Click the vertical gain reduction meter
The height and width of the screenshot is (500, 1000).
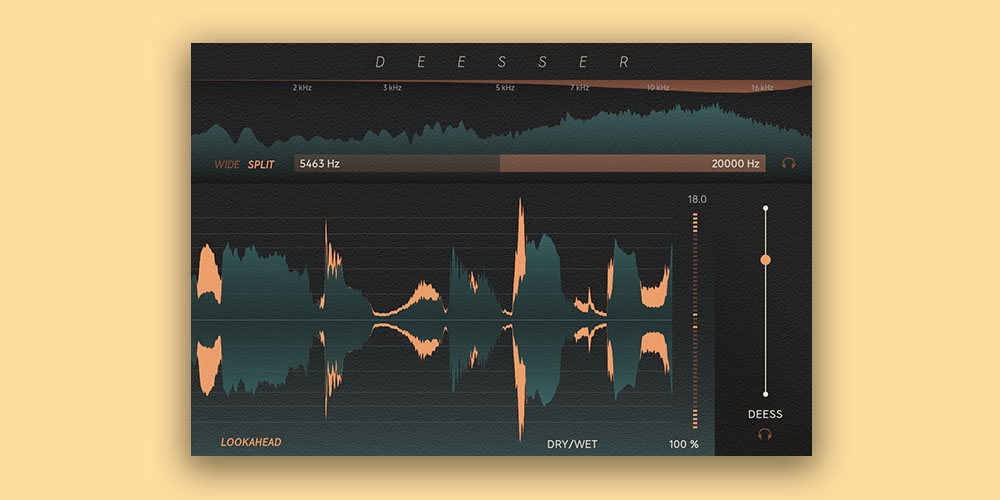pyautogui.click(x=695, y=320)
